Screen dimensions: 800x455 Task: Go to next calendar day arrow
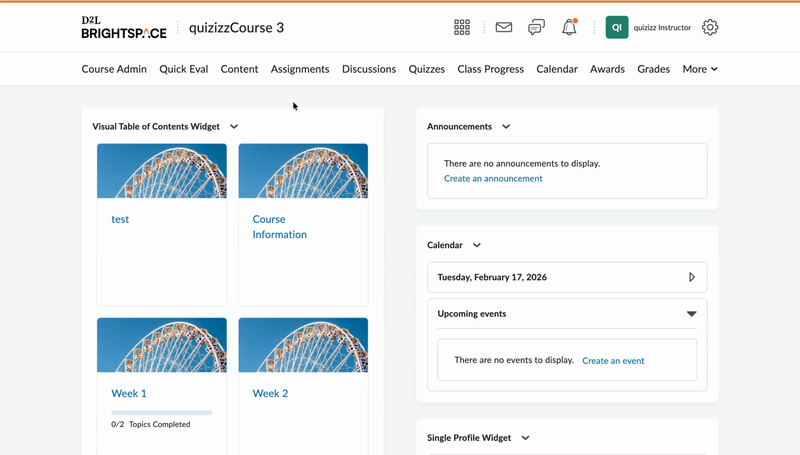[692, 277]
